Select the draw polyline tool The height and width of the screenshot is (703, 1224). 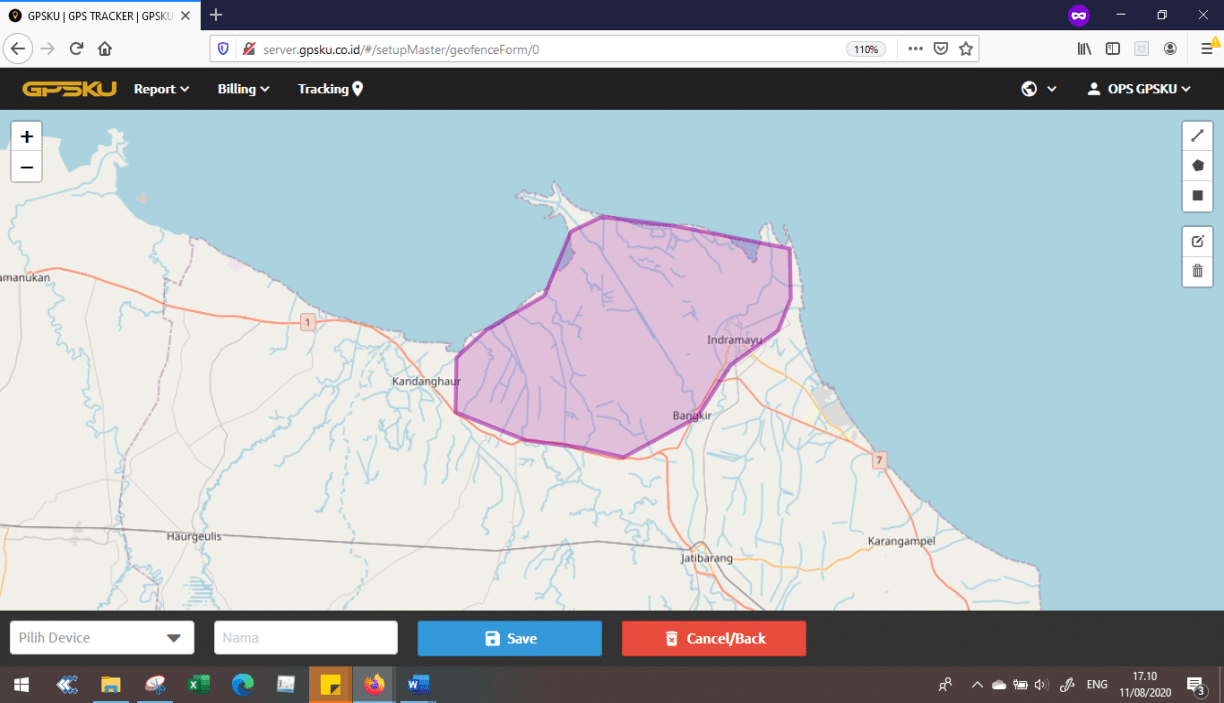1197,136
